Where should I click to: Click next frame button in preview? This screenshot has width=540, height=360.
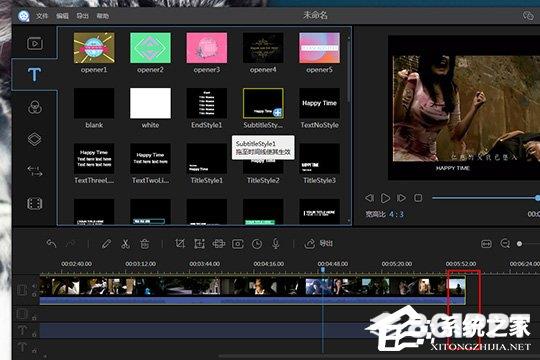pos(401,198)
